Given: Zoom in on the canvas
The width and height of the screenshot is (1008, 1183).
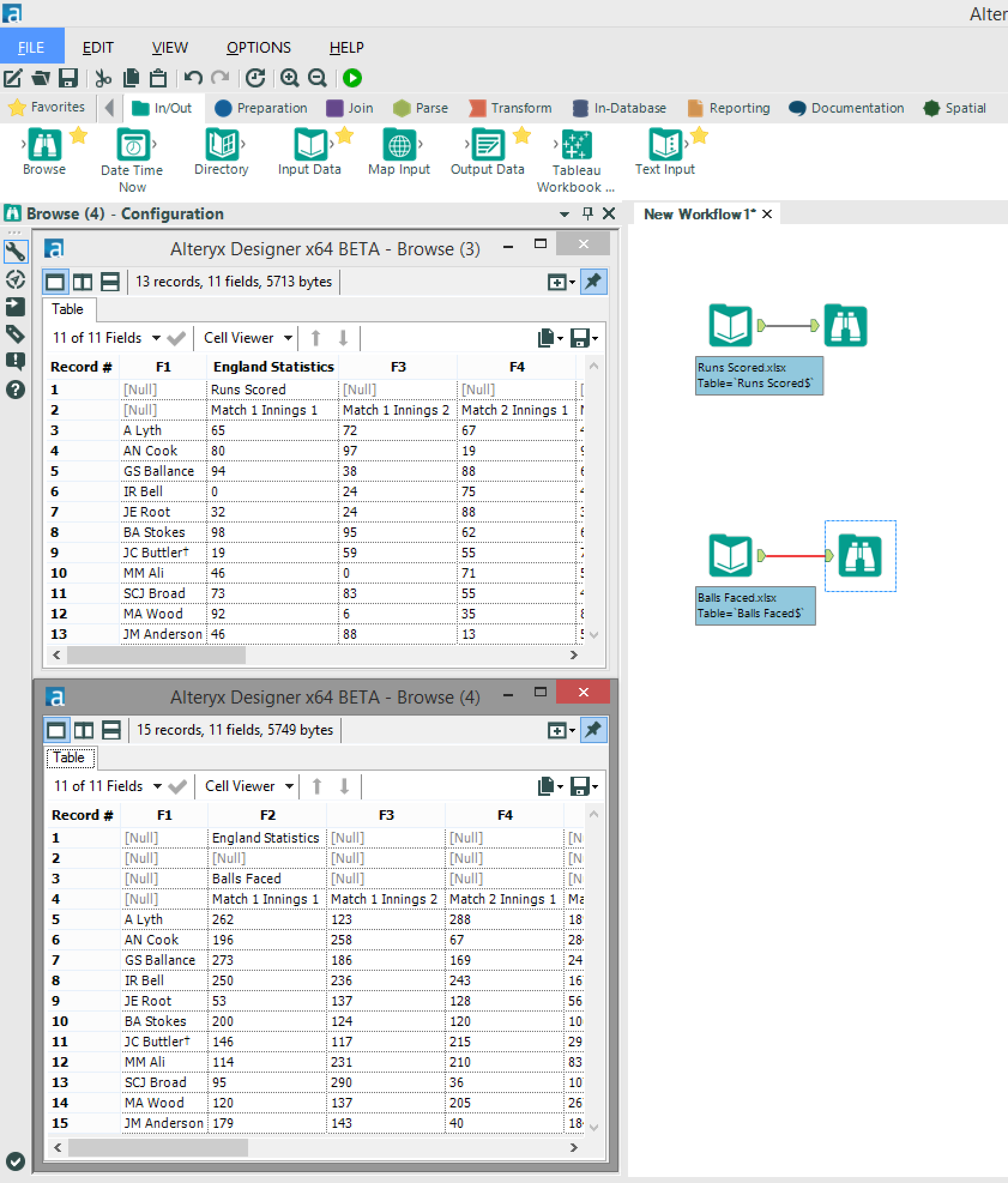Looking at the screenshot, I should point(290,78).
